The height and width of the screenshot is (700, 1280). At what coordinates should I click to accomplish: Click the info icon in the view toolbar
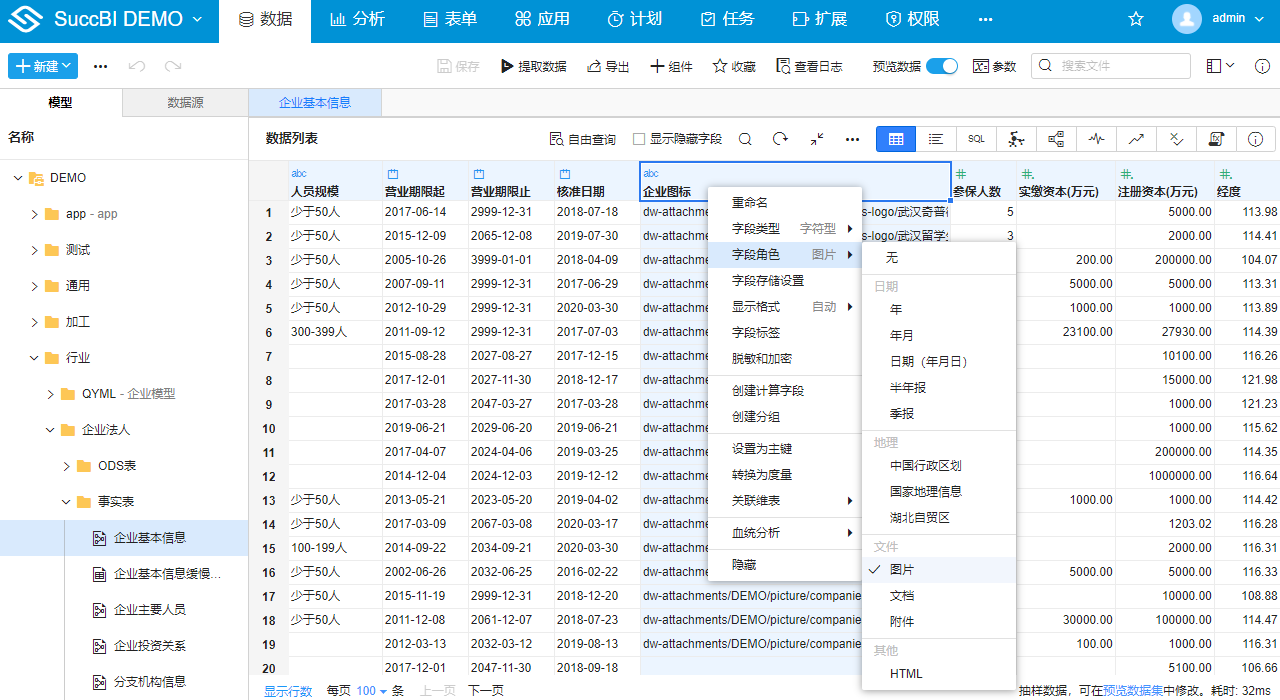[x=1256, y=139]
